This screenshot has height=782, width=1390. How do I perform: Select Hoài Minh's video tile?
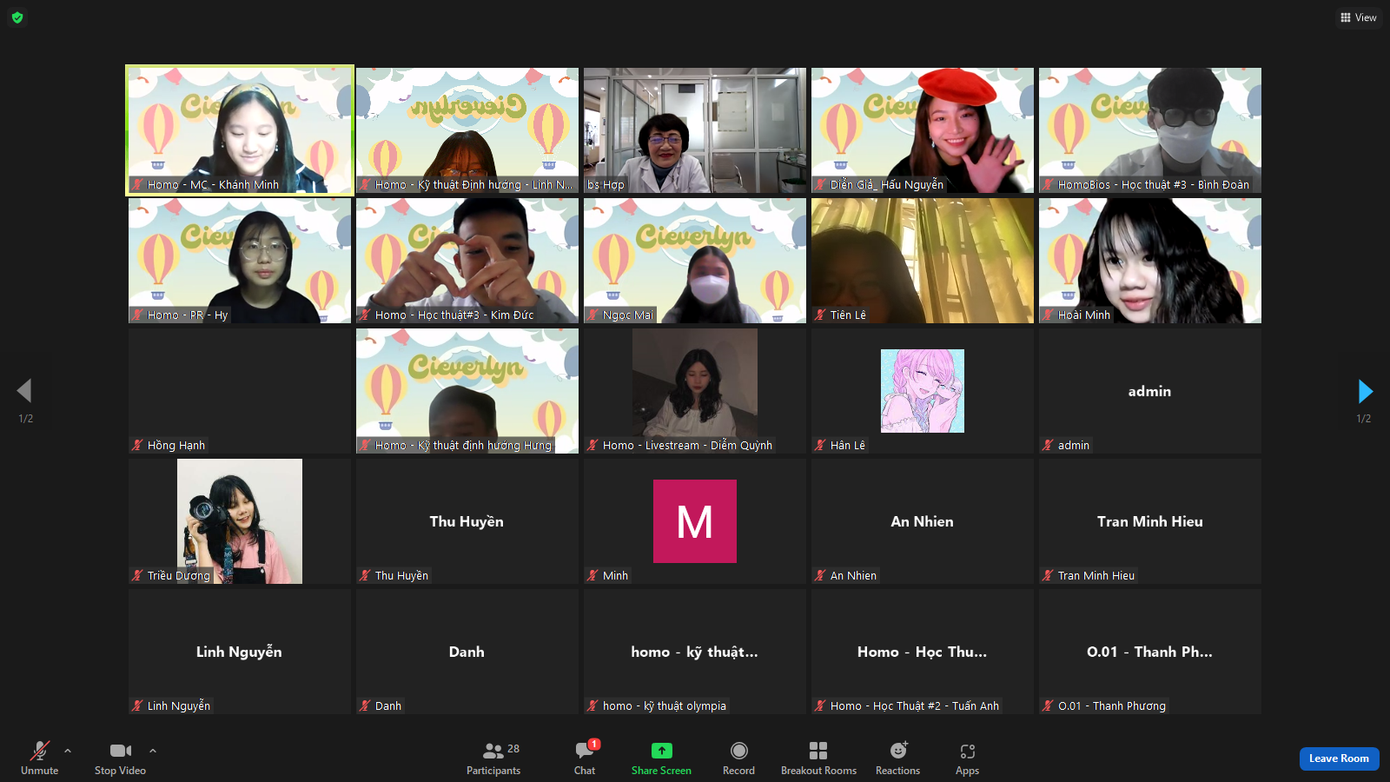(x=1149, y=260)
